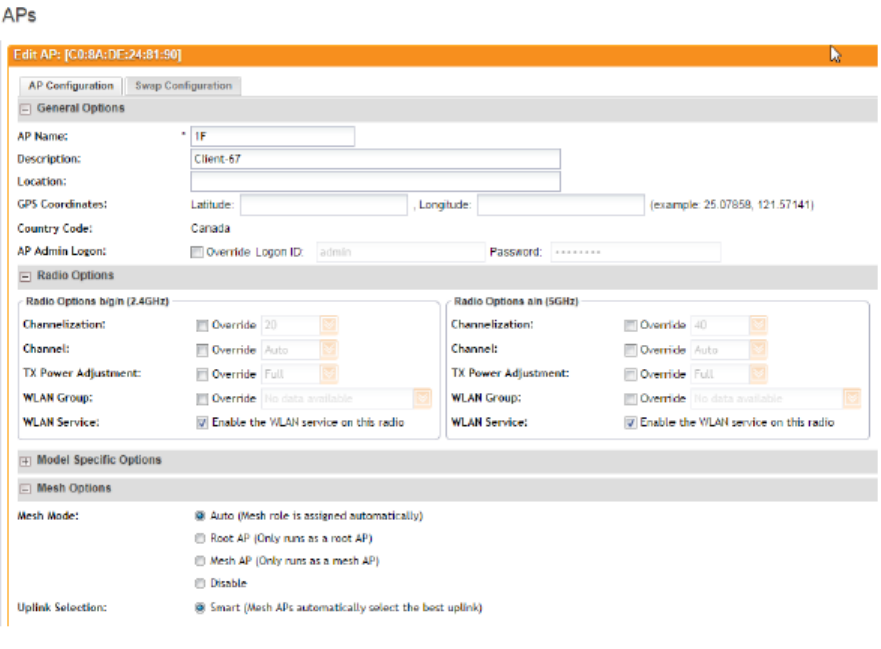This screenshot has height=649, width=881.
Task: Open the 2.4GHz Channelization dropdown arrow
Action: (x=329, y=325)
